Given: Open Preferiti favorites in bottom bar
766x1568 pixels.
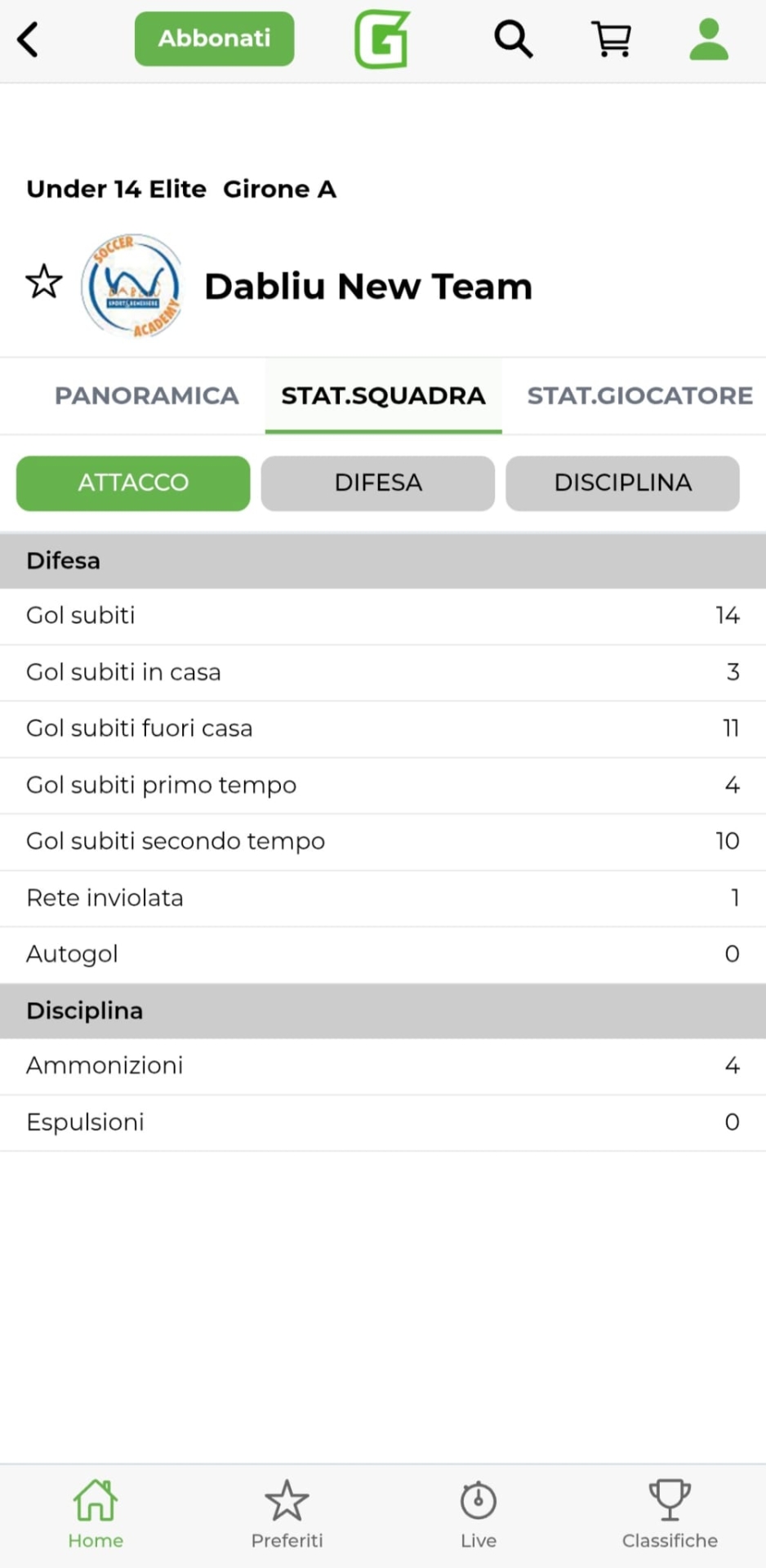Looking at the screenshot, I should (x=287, y=1513).
